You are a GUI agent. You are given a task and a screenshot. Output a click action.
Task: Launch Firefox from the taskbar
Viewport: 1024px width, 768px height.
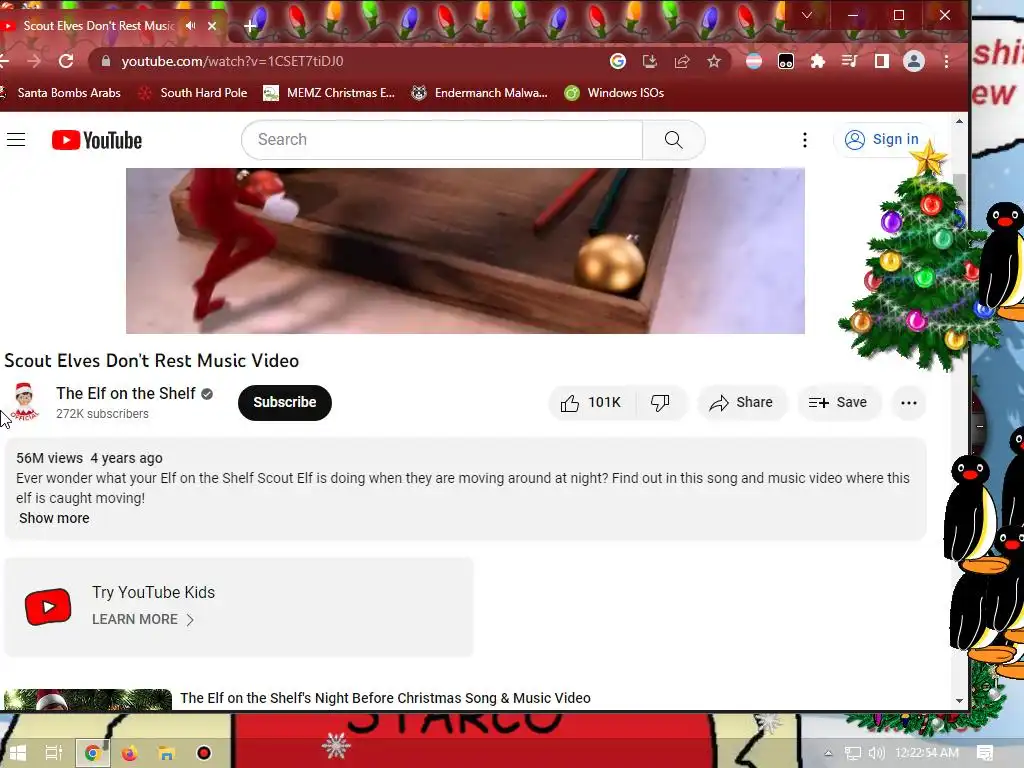tap(129, 753)
